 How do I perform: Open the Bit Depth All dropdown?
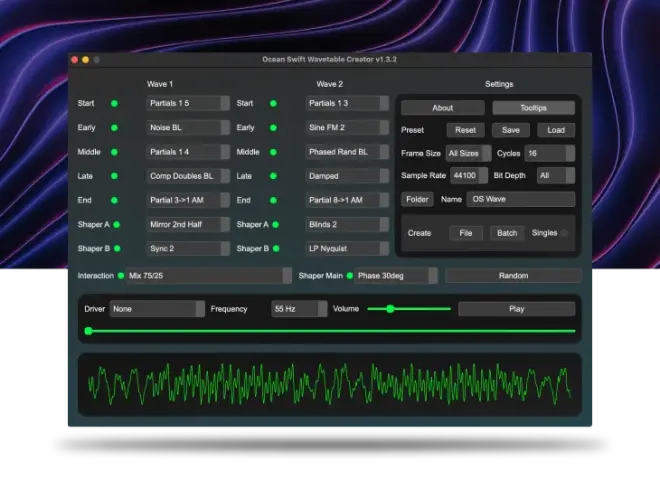click(x=556, y=176)
